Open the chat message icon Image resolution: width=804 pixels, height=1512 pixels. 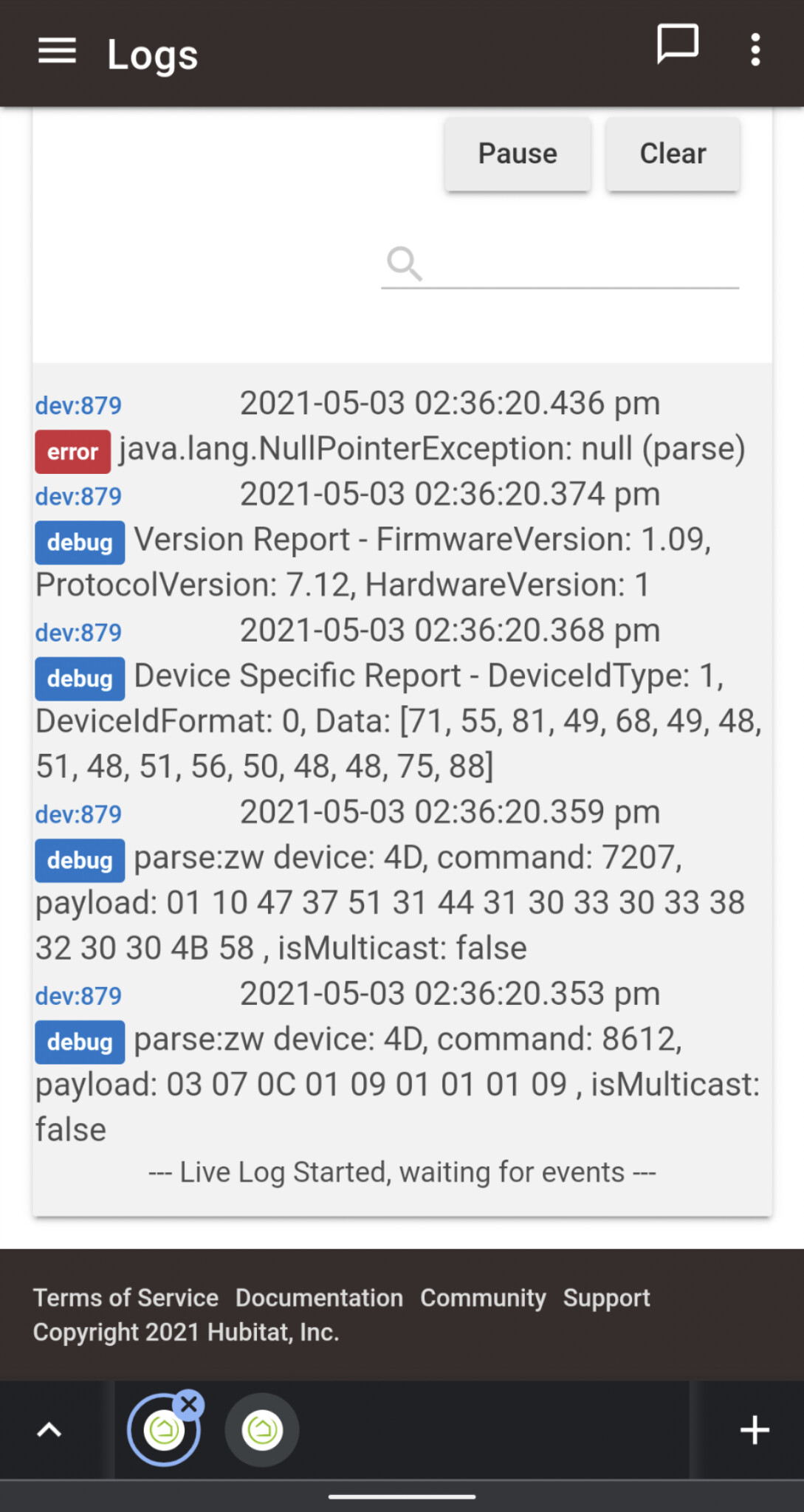coord(677,45)
